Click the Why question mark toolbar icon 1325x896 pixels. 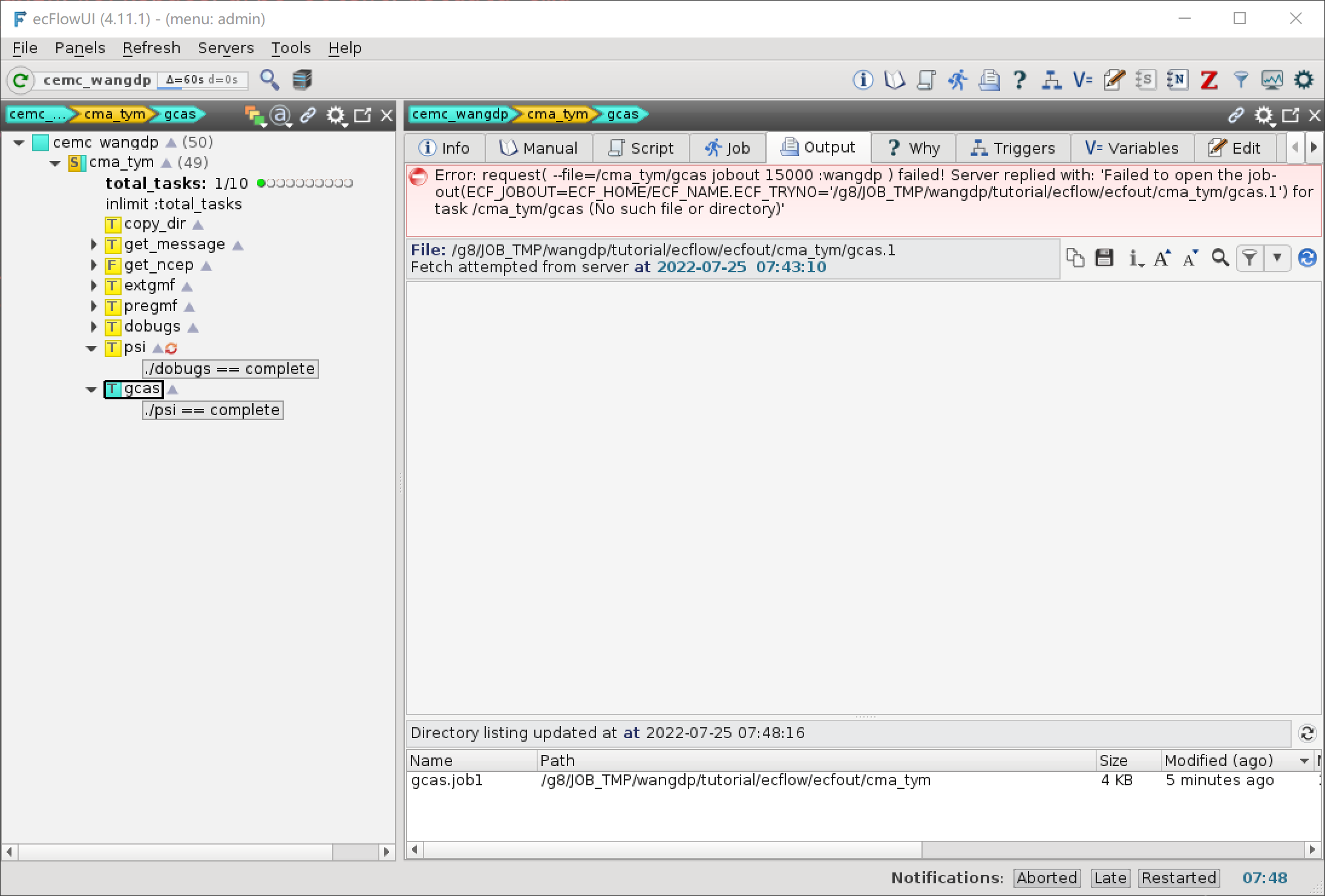(x=1020, y=80)
